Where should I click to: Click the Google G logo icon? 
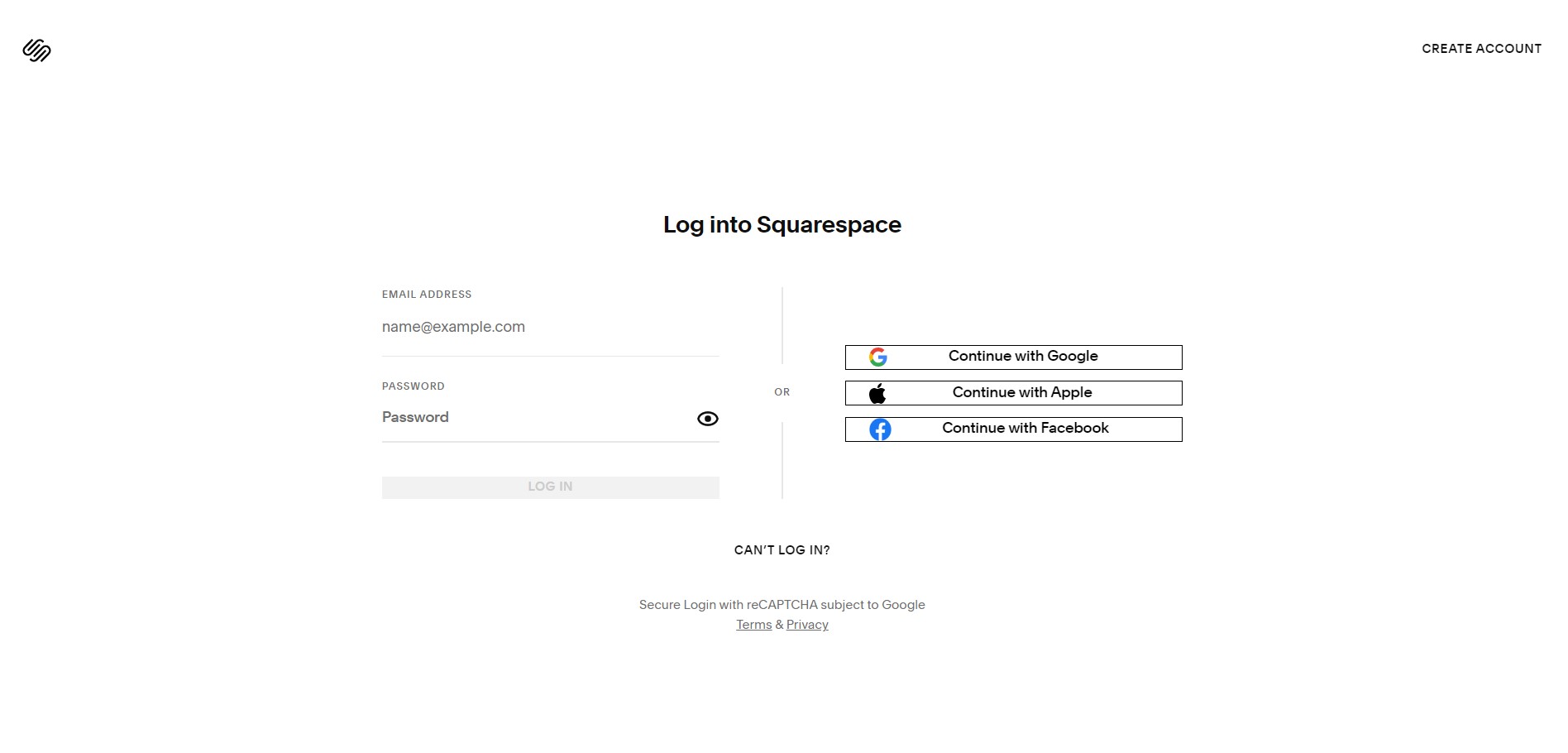pyautogui.click(x=878, y=357)
